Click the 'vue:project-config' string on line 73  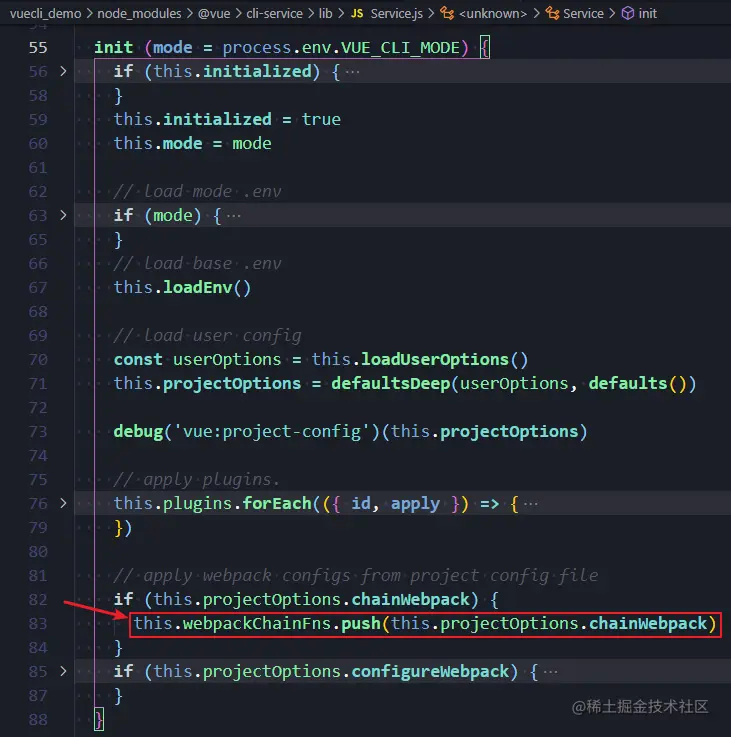(272, 431)
